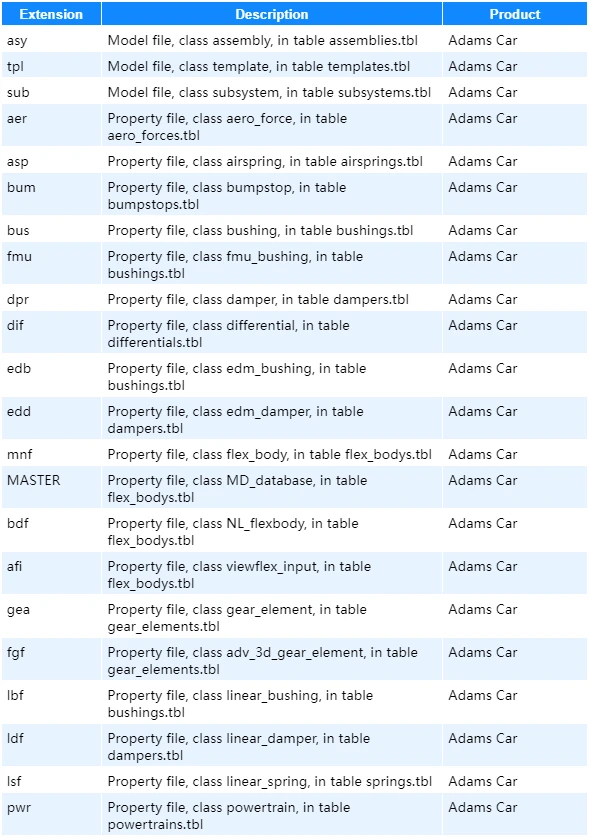Select the asy extension cell

[51, 40]
